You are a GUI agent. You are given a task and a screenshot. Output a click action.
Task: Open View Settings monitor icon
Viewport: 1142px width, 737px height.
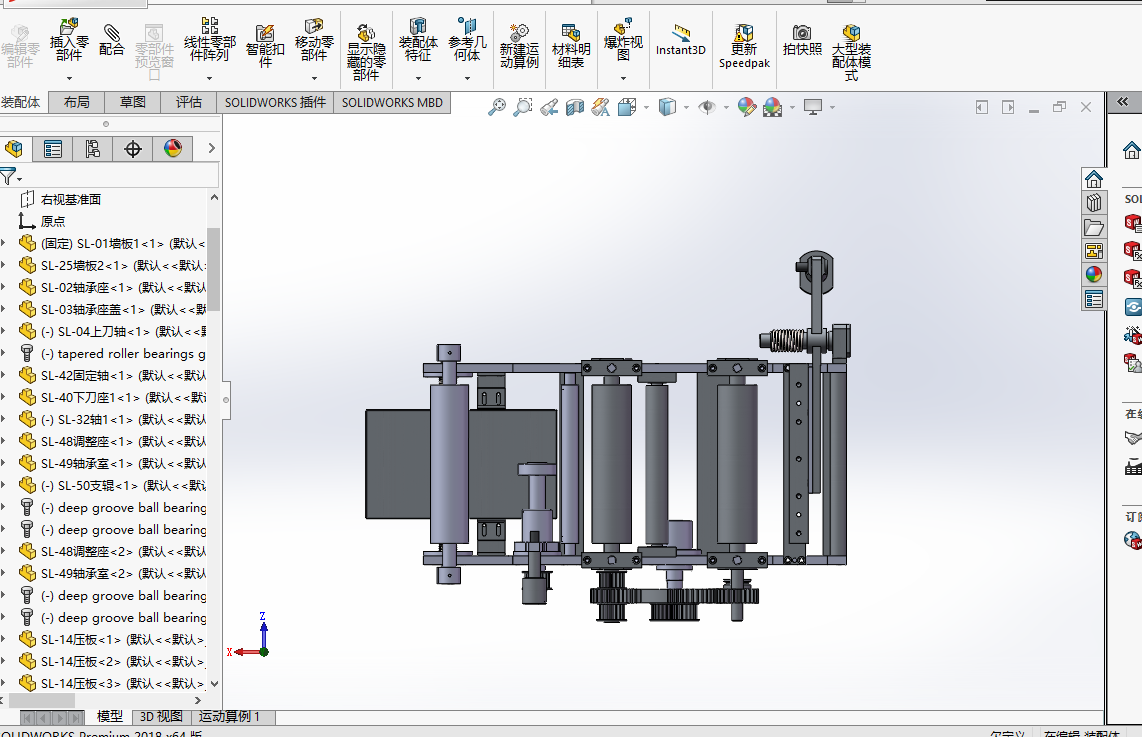click(813, 108)
